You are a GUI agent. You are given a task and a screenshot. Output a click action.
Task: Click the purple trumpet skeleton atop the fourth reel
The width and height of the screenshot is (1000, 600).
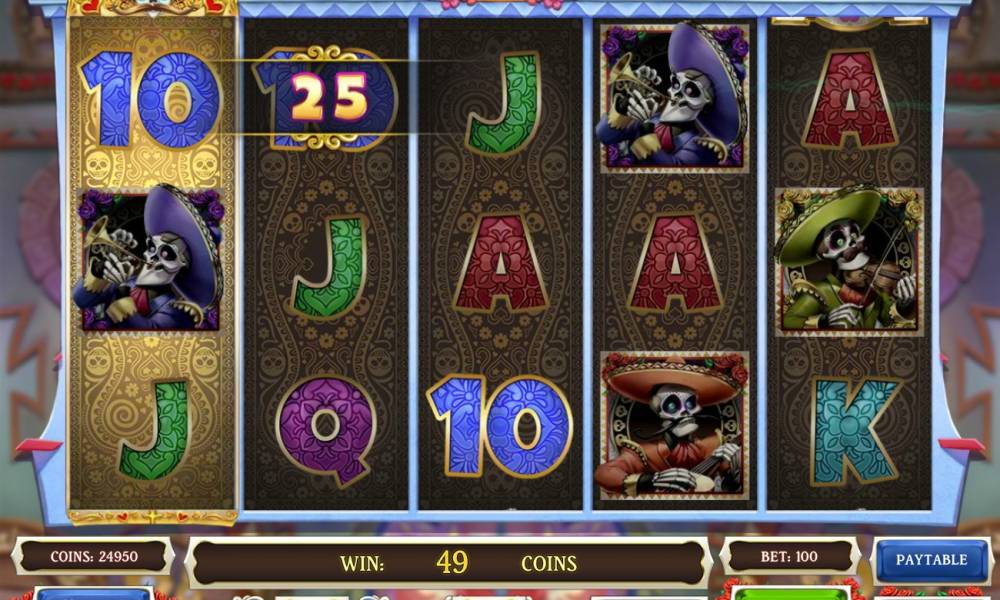673,97
